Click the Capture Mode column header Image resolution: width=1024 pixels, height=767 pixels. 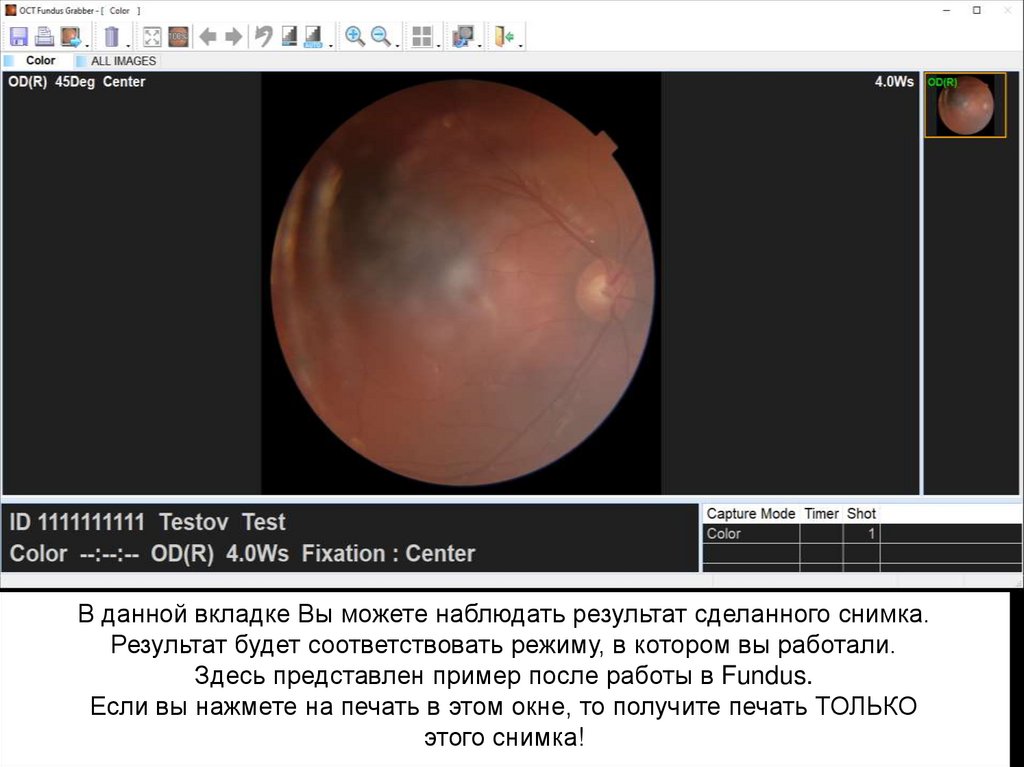pyautogui.click(x=751, y=514)
